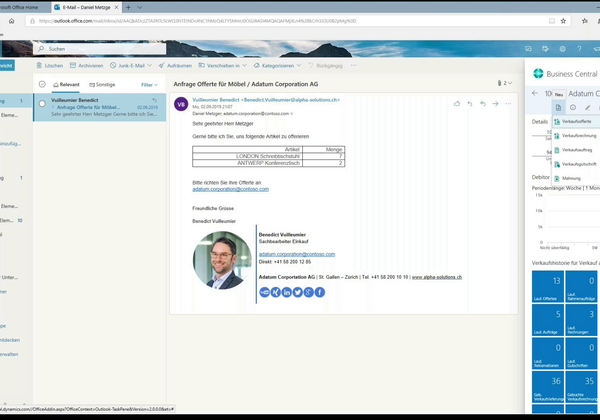Toggle the select-all circle in message list

42,84
